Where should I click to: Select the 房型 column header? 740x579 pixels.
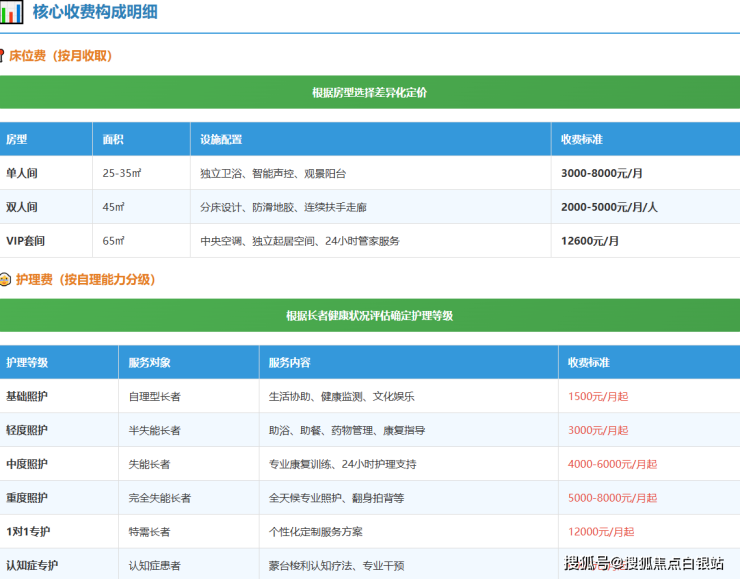pyautogui.click(x=17, y=139)
